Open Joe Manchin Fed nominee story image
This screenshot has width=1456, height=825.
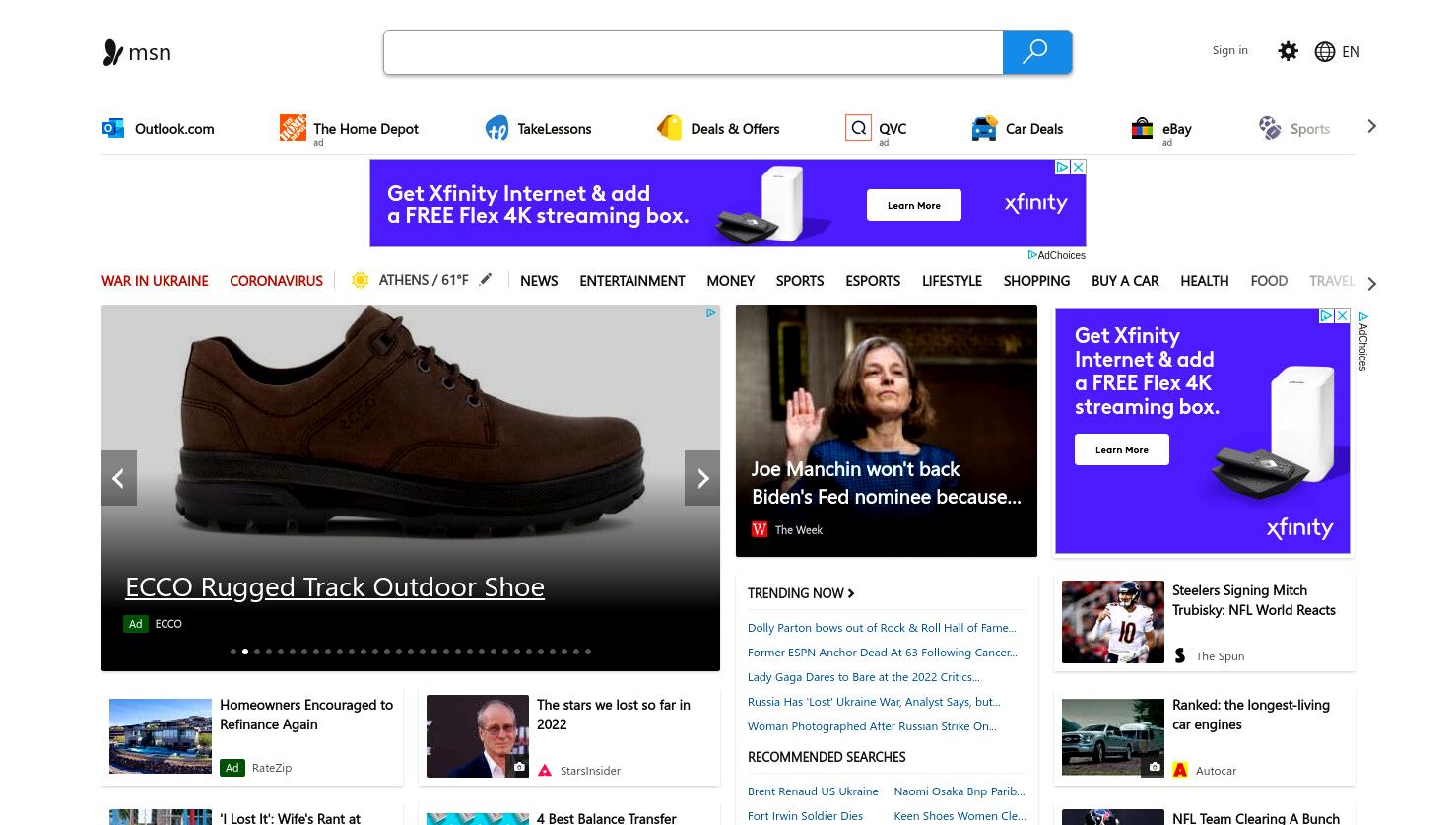click(887, 431)
